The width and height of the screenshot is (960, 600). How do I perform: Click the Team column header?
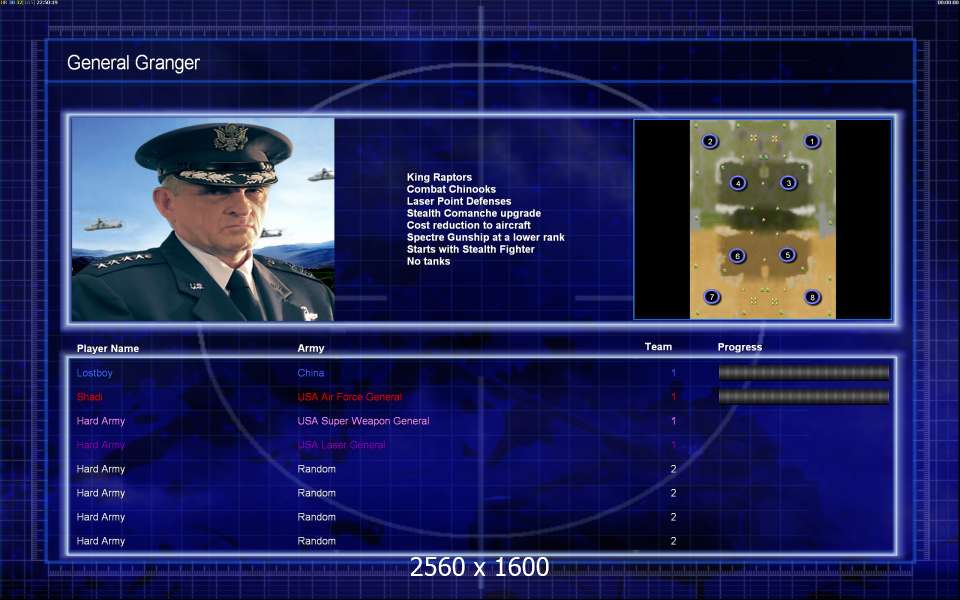[658, 347]
